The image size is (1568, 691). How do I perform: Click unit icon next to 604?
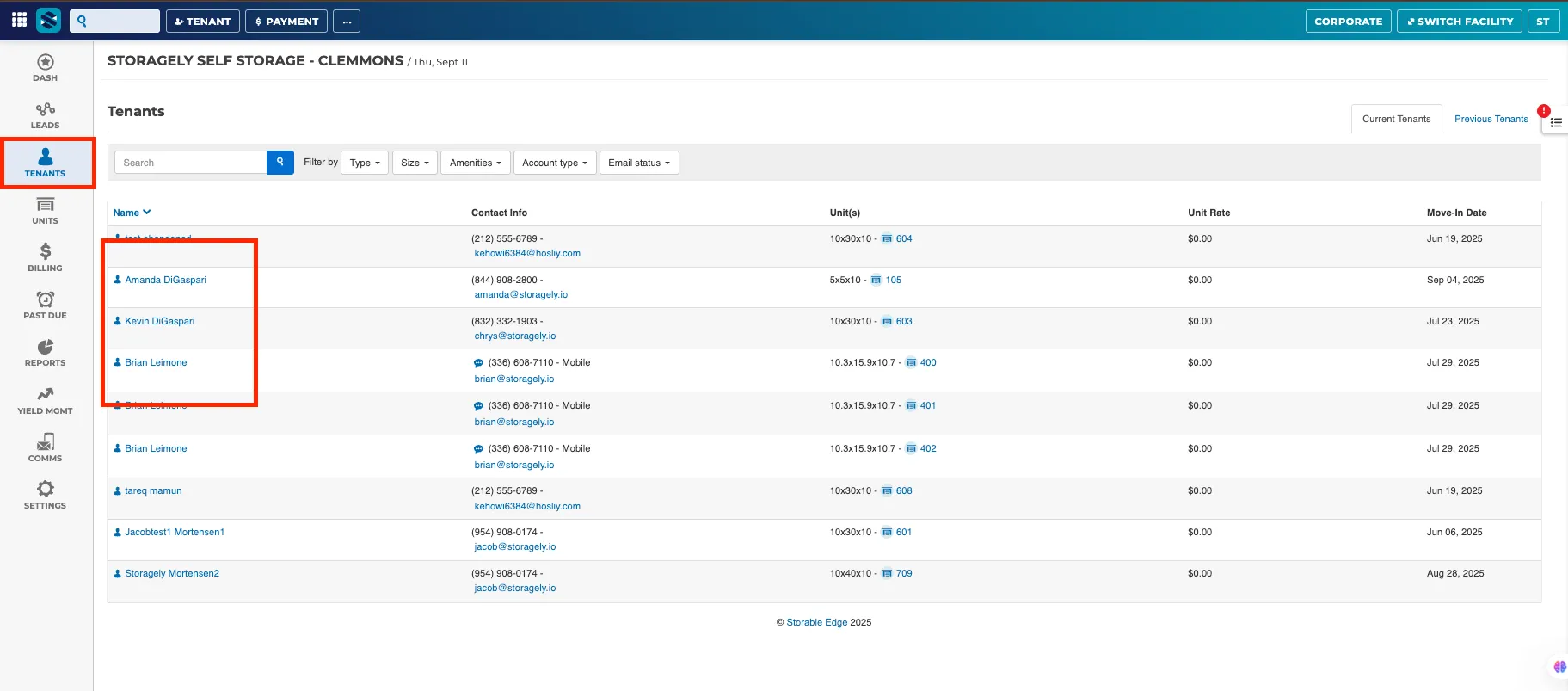887,239
